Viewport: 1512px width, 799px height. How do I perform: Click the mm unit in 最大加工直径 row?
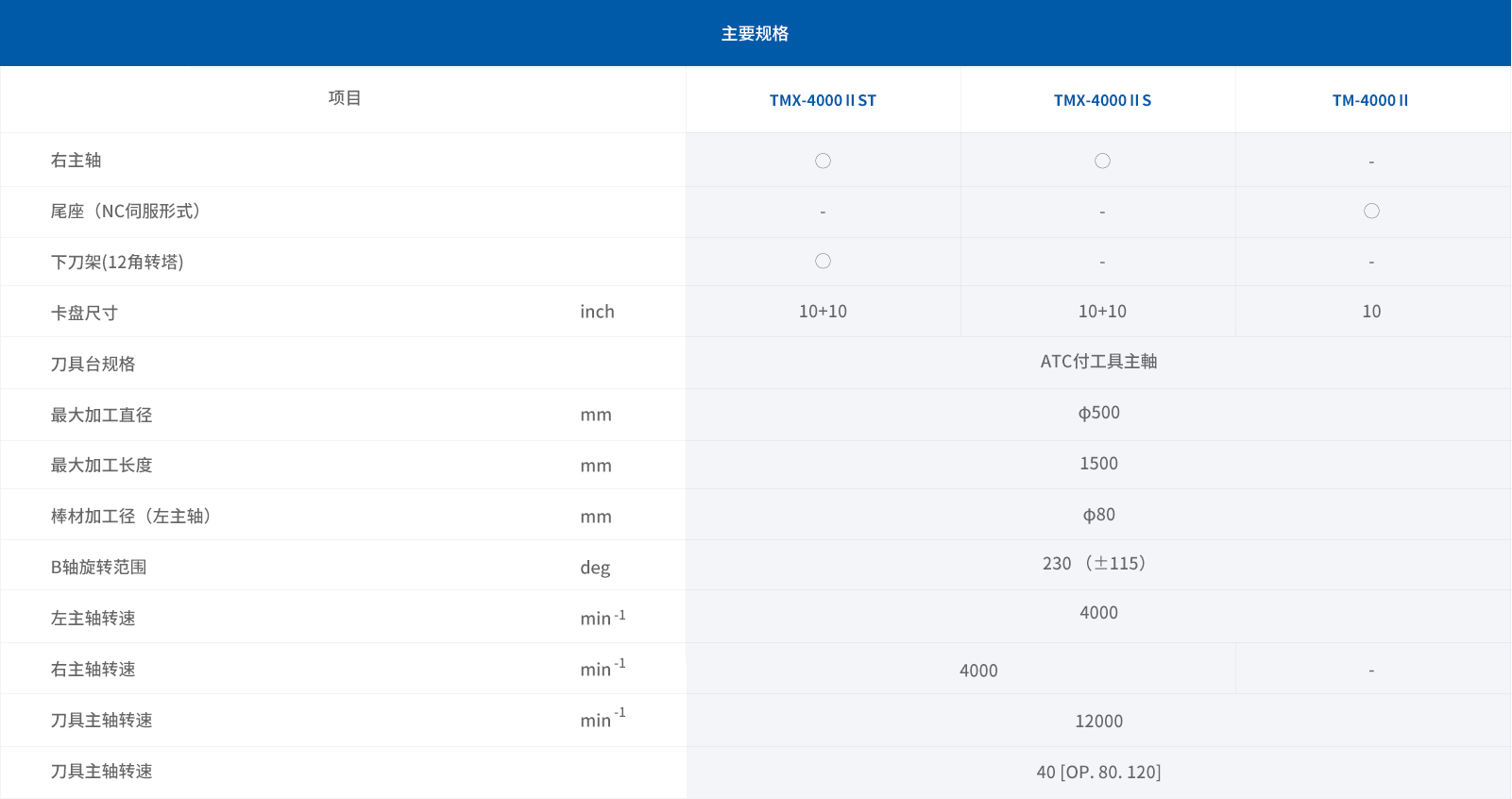point(596,416)
